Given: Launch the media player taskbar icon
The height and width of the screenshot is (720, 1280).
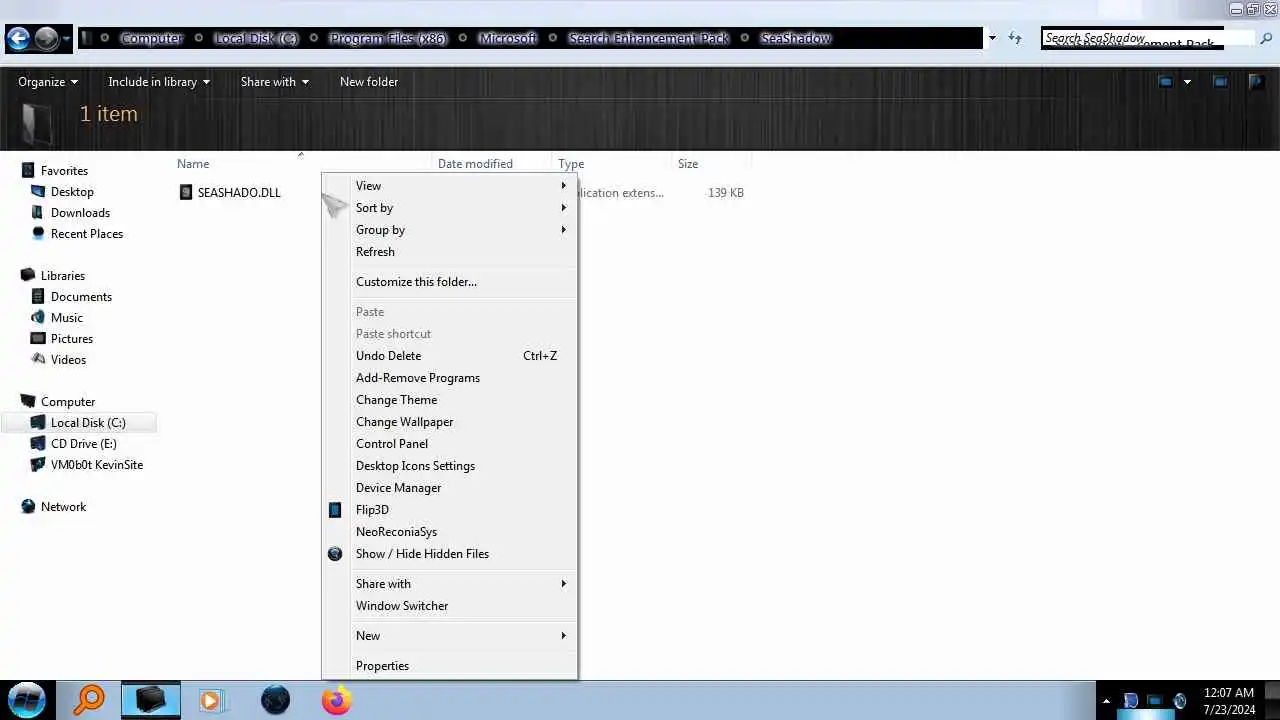Looking at the screenshot, I should (x=211, y=700).
